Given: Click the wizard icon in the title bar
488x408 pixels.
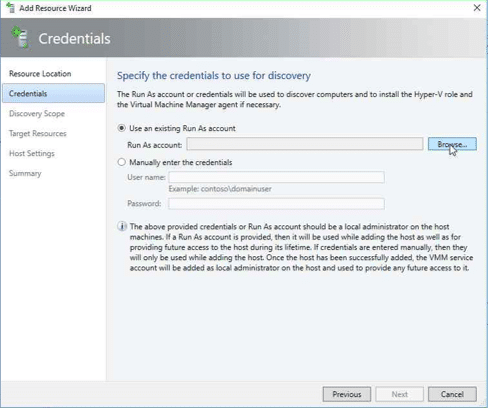Looking at the screenshot, I should pyautogui.click(x=10, y=8).
